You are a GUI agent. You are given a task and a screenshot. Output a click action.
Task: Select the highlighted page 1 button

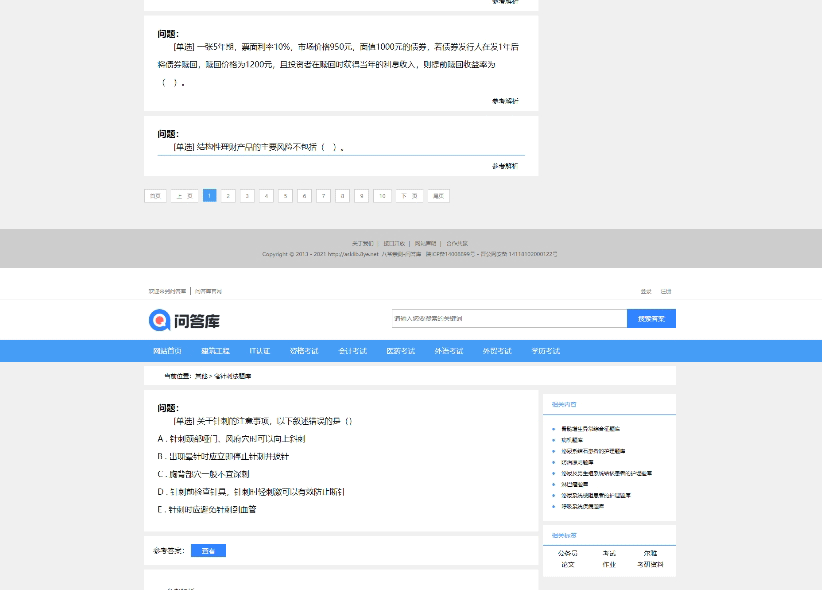(209, 196)
